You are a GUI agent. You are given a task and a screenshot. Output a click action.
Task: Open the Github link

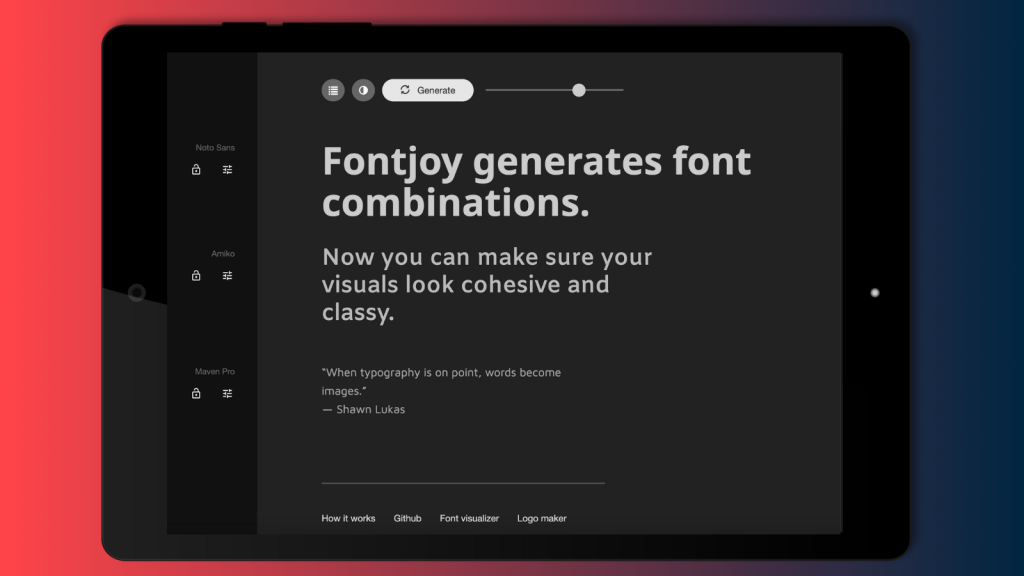click(x=408, y=519)
